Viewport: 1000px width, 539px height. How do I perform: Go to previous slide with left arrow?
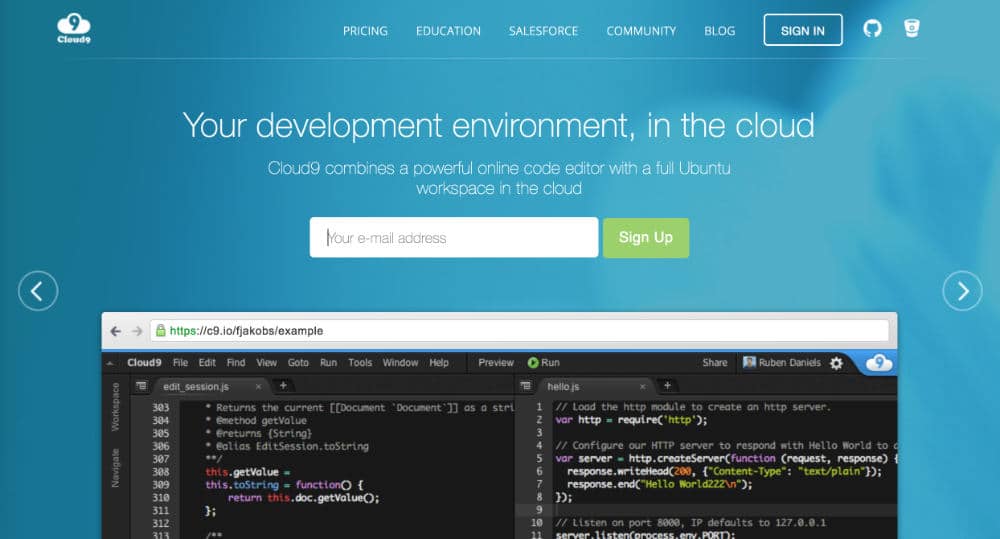[x=38, y=291]
